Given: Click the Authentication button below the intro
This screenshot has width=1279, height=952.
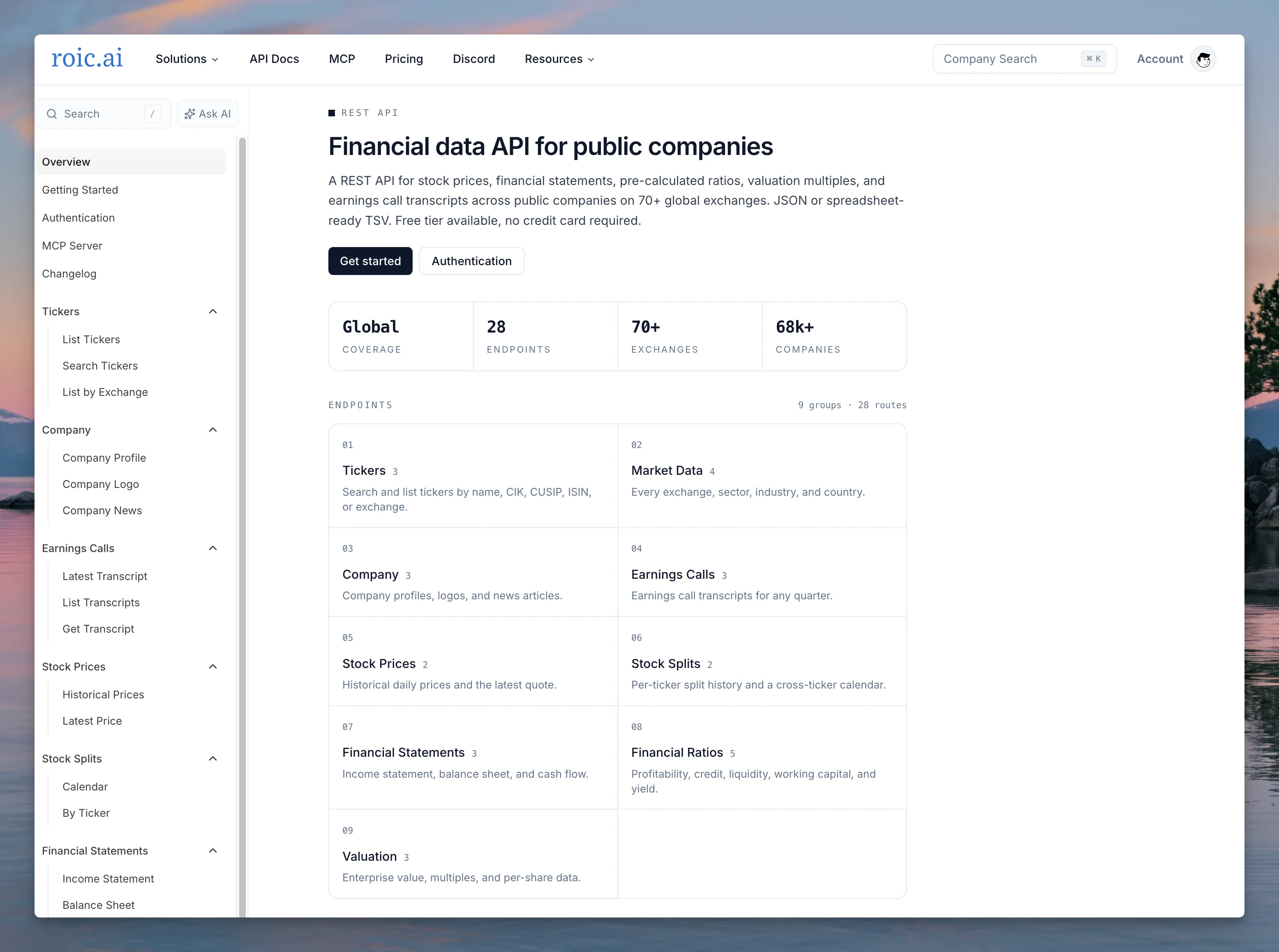Looking at the screenshot, I should [472, 261].
